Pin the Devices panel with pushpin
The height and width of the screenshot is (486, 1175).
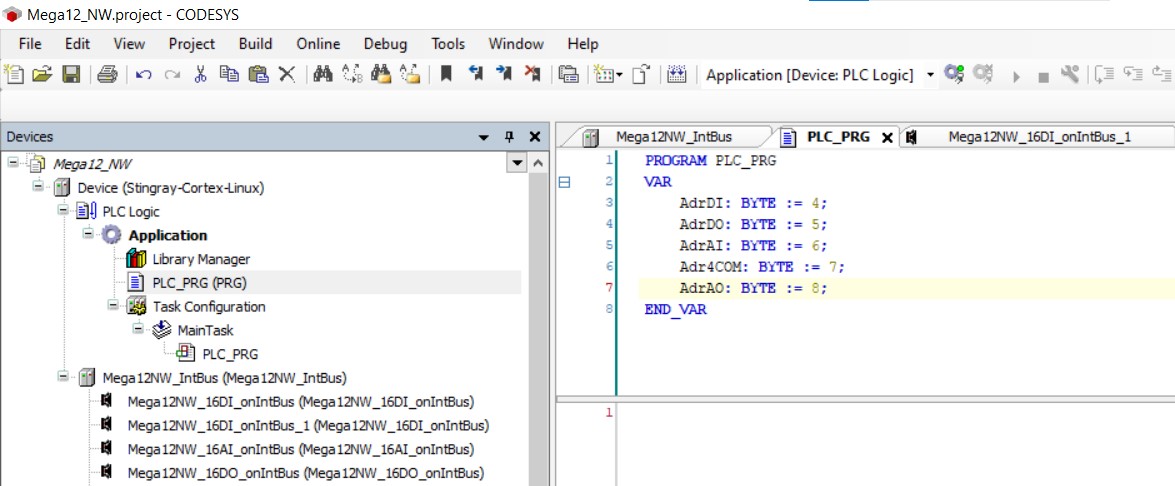(508, 137)
